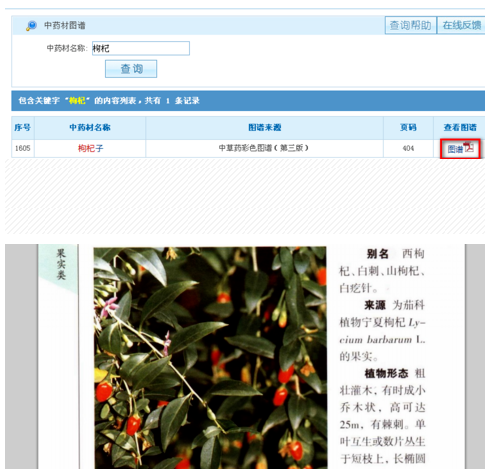Focus the 中药材名称 input field
Screen dimensions: 488x473
click(x=141, y=48)
